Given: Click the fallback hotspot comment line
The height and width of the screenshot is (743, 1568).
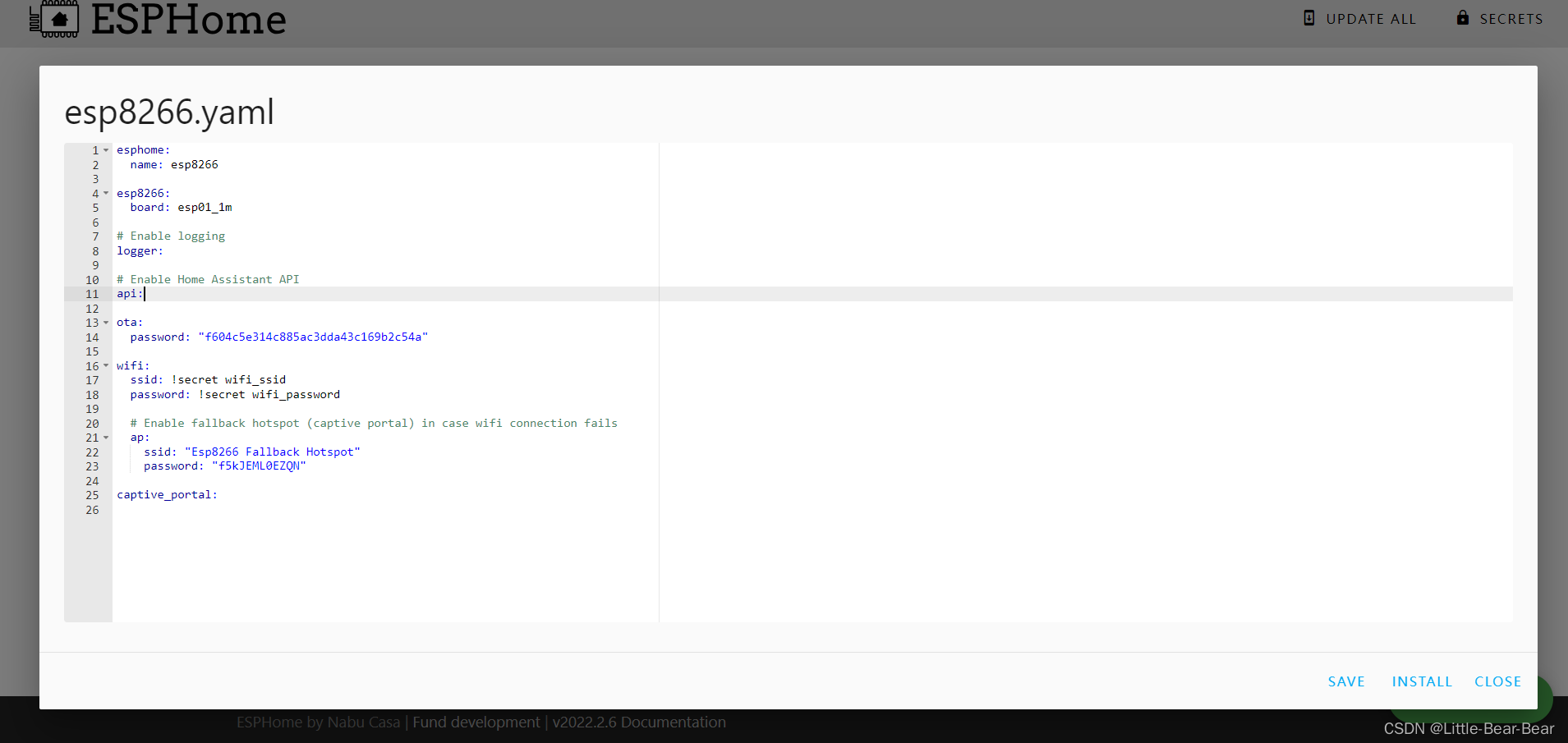Looking at the screenshot, I should (x=374, y=424).
